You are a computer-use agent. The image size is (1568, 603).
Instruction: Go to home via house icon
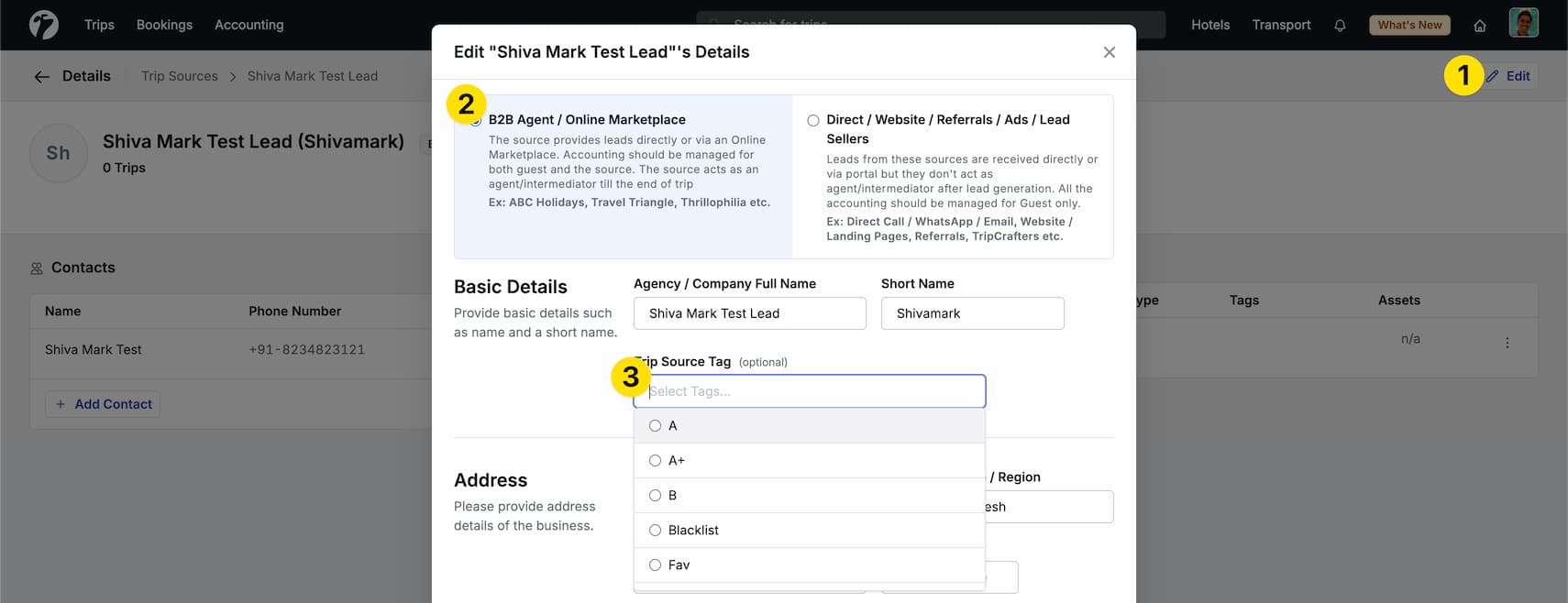point(1479,26)
